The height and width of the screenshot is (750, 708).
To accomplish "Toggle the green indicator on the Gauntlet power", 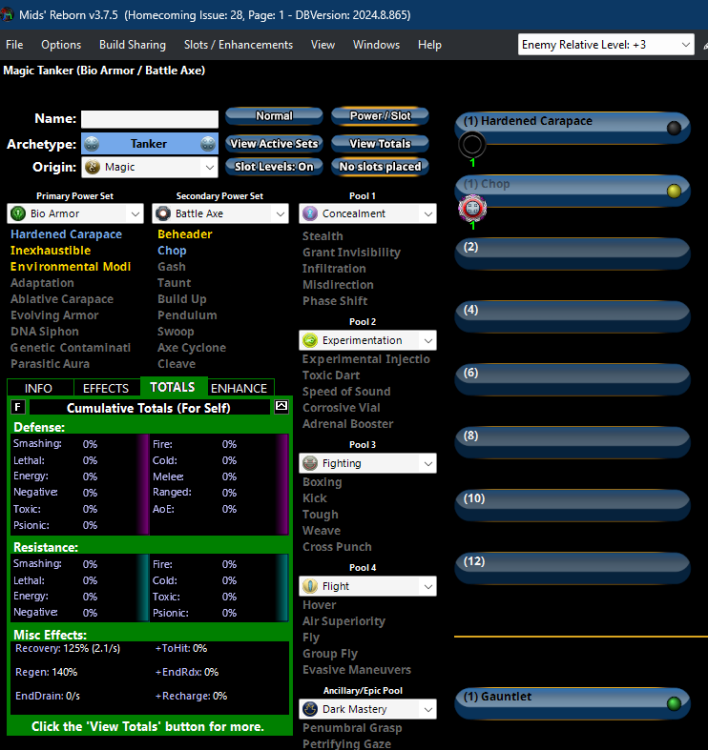I will coord(673,704).
